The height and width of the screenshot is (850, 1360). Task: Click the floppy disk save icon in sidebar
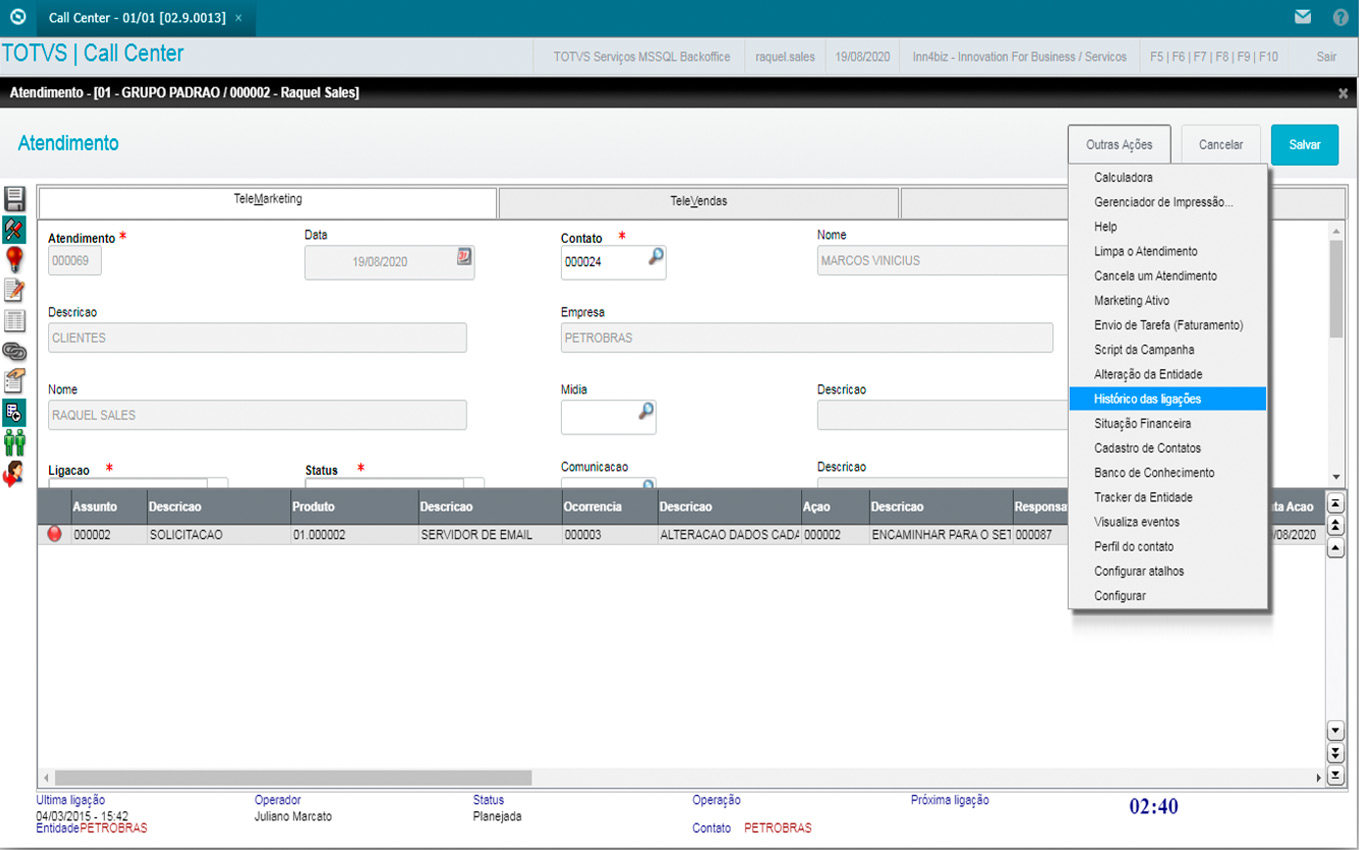coord(15,199)
